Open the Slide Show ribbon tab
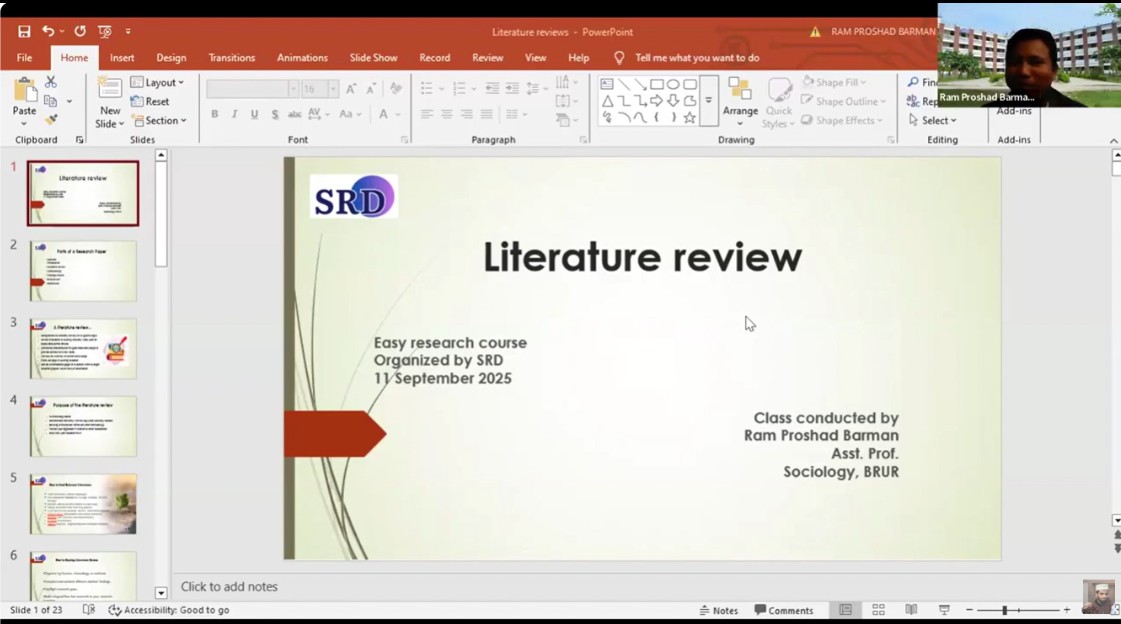The image size is (1121, 624). pos(373,57)
